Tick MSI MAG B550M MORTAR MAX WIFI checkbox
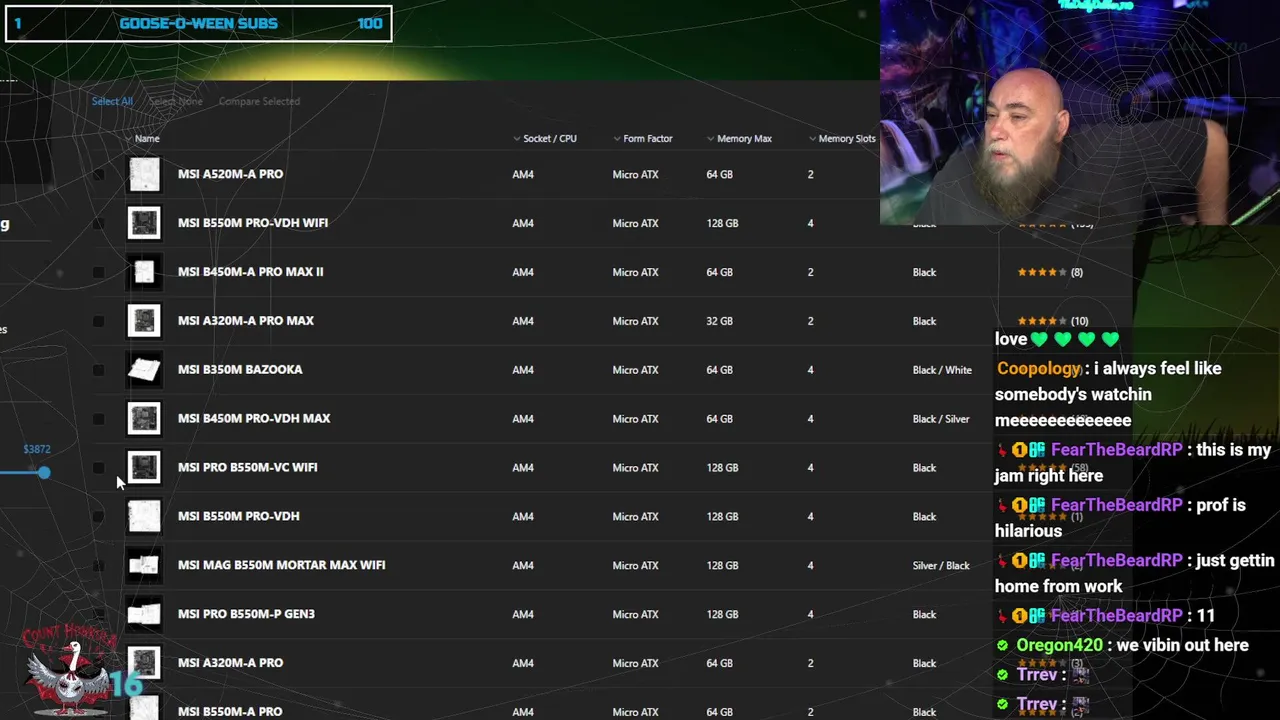The height and width of the screenshot is (720, 1280). pyautogui.click(x=98, y=566)
